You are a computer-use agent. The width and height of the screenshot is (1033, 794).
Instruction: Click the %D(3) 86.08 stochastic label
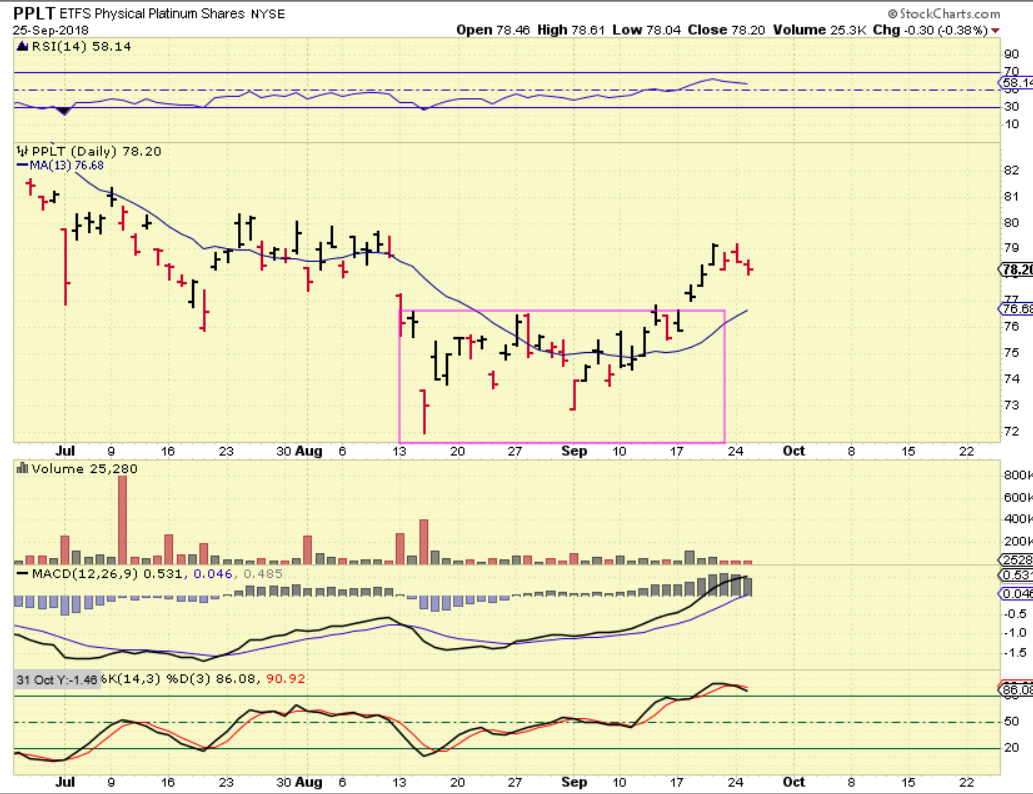[212, 678]
